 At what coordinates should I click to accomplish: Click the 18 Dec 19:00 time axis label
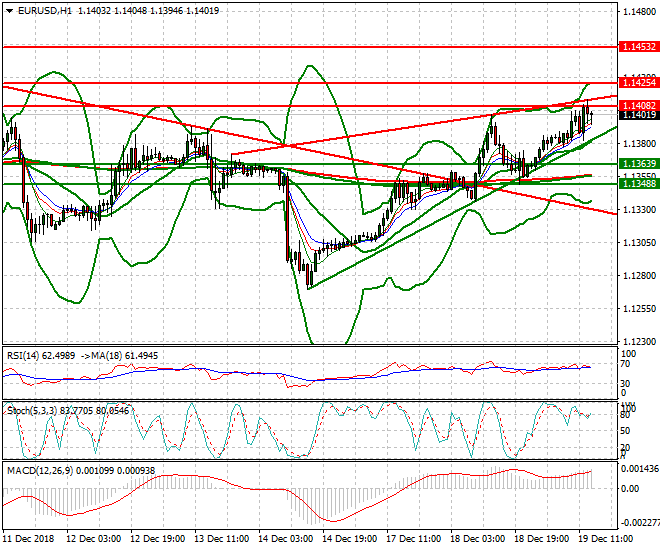click(542, 539)
